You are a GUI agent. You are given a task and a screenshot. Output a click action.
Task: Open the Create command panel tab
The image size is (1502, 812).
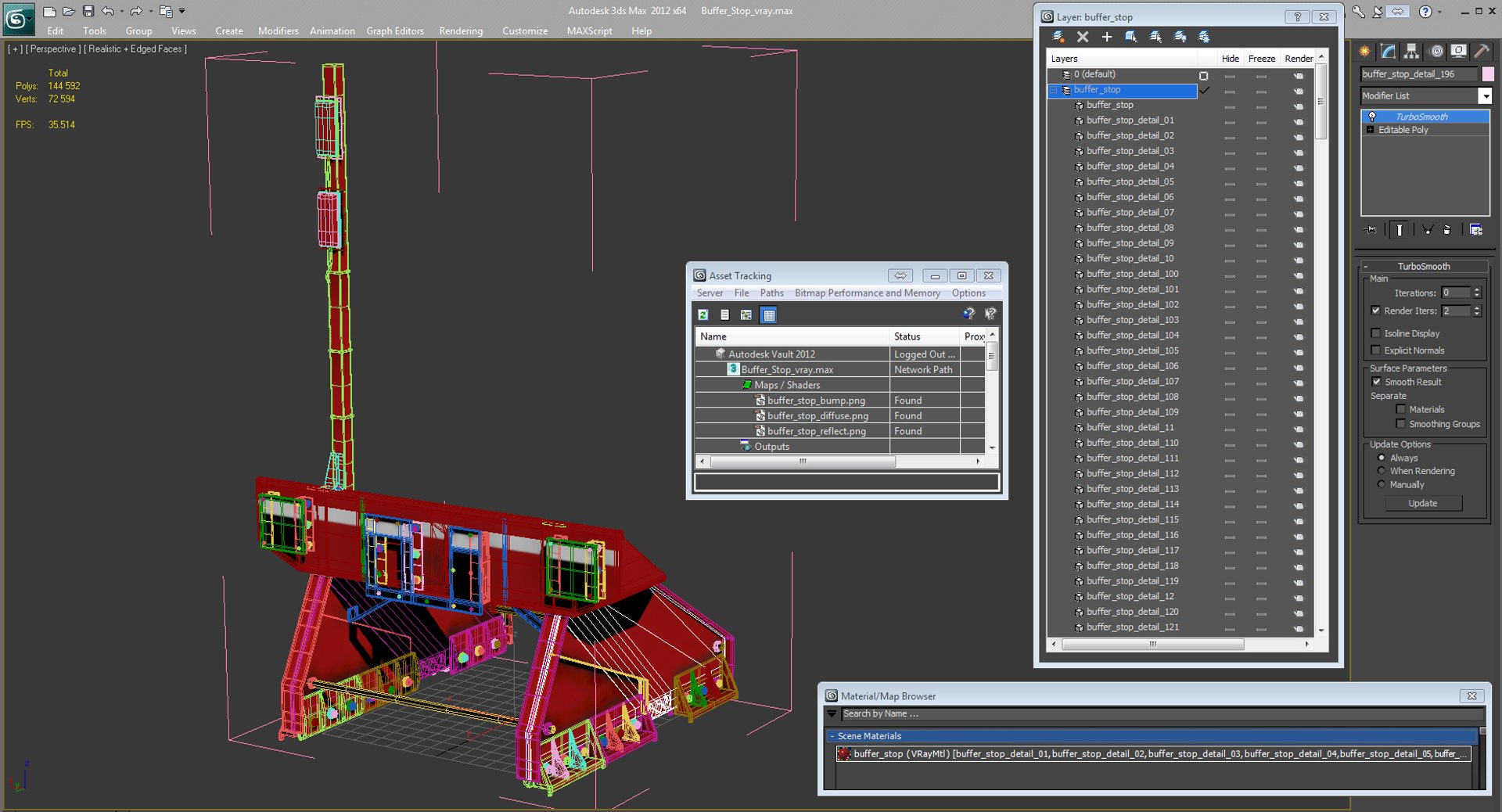[x=1365, y=52]
